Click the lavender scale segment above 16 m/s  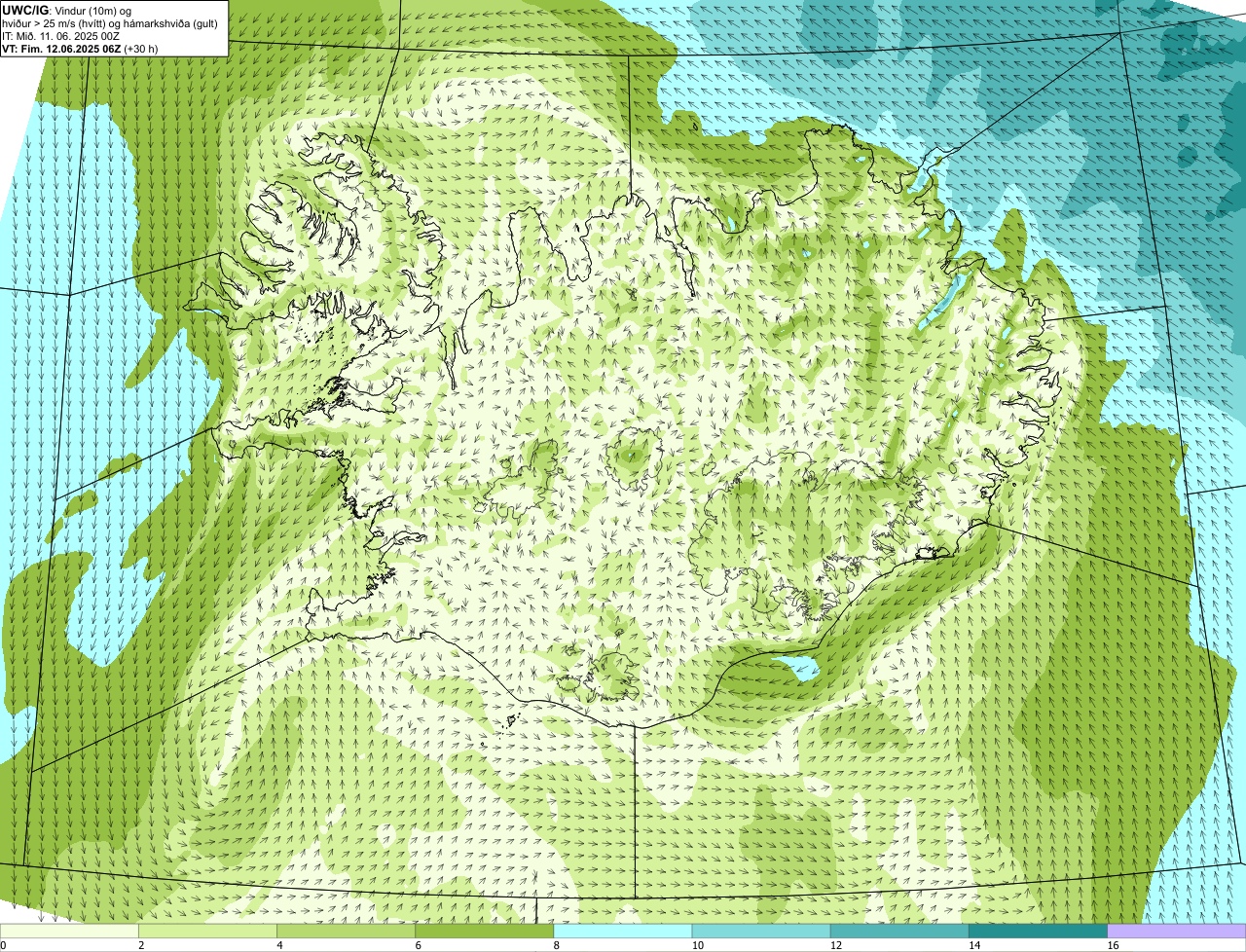[1177, 932]
